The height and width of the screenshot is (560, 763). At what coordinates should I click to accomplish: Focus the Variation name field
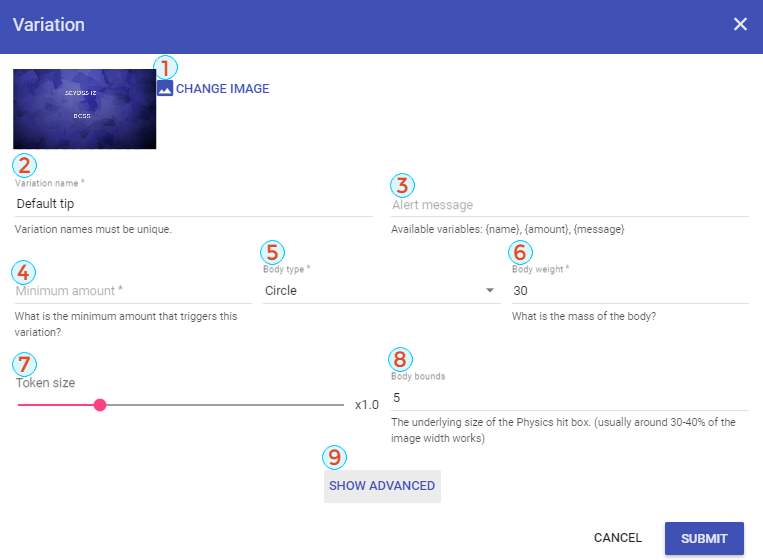pyautogui.click(x=194, y=204)
